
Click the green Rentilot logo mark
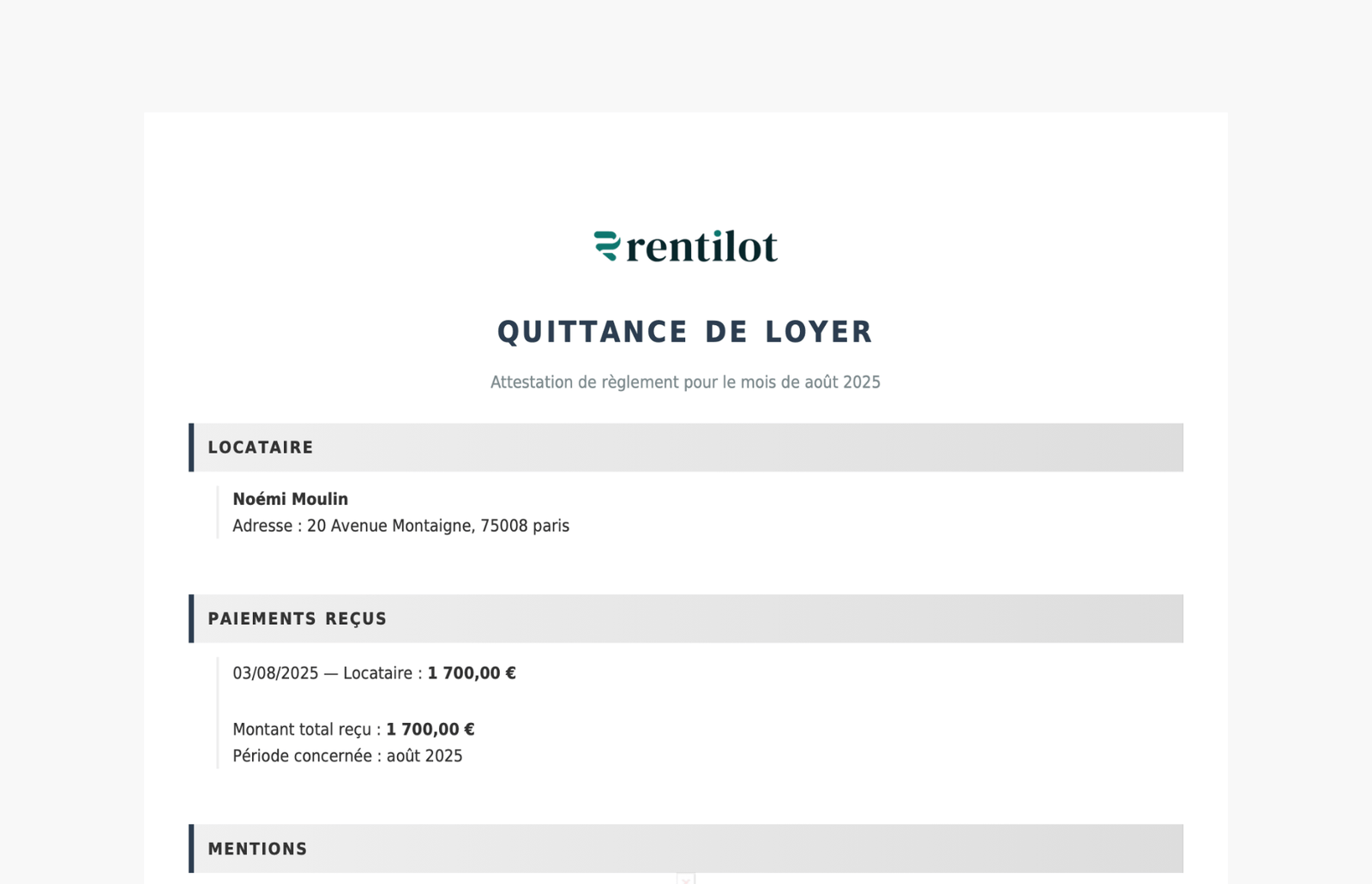607,246
